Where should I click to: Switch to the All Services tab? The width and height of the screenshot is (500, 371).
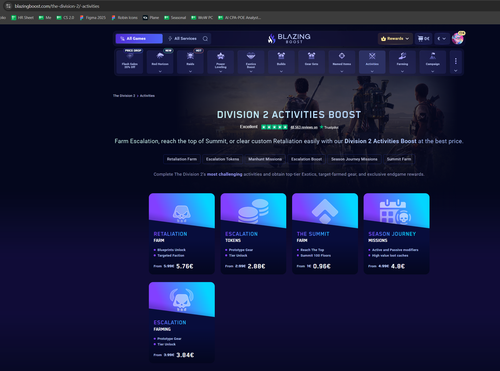pos(183,39)
